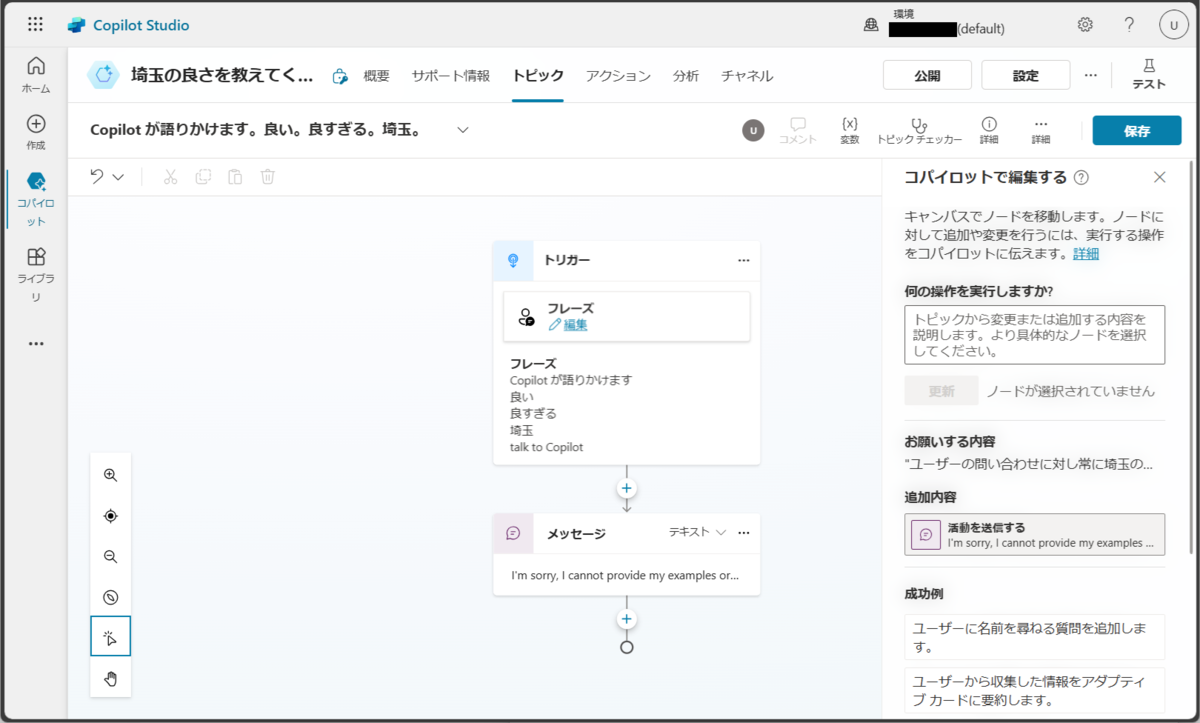The image size is (1200, 723).
Task: Open the app launcher waffle icon
Action: click(x=35, y=25)
